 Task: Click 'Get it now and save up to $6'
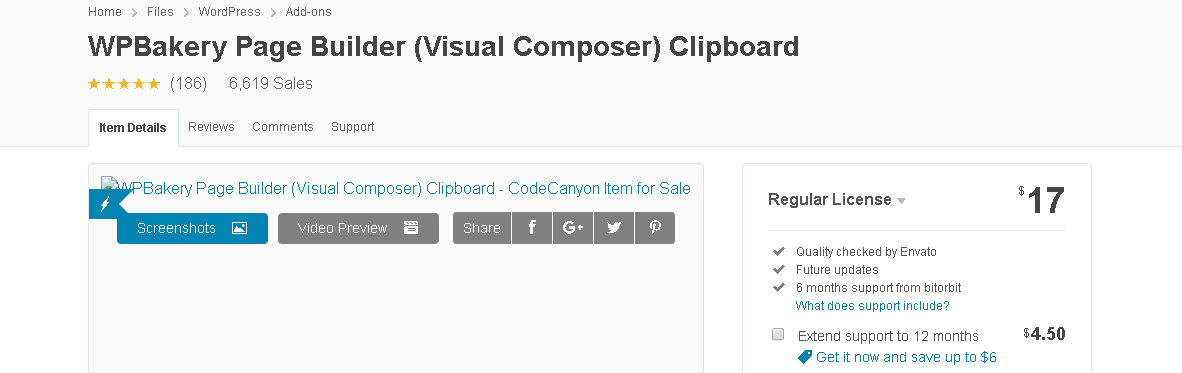point(906,357)
